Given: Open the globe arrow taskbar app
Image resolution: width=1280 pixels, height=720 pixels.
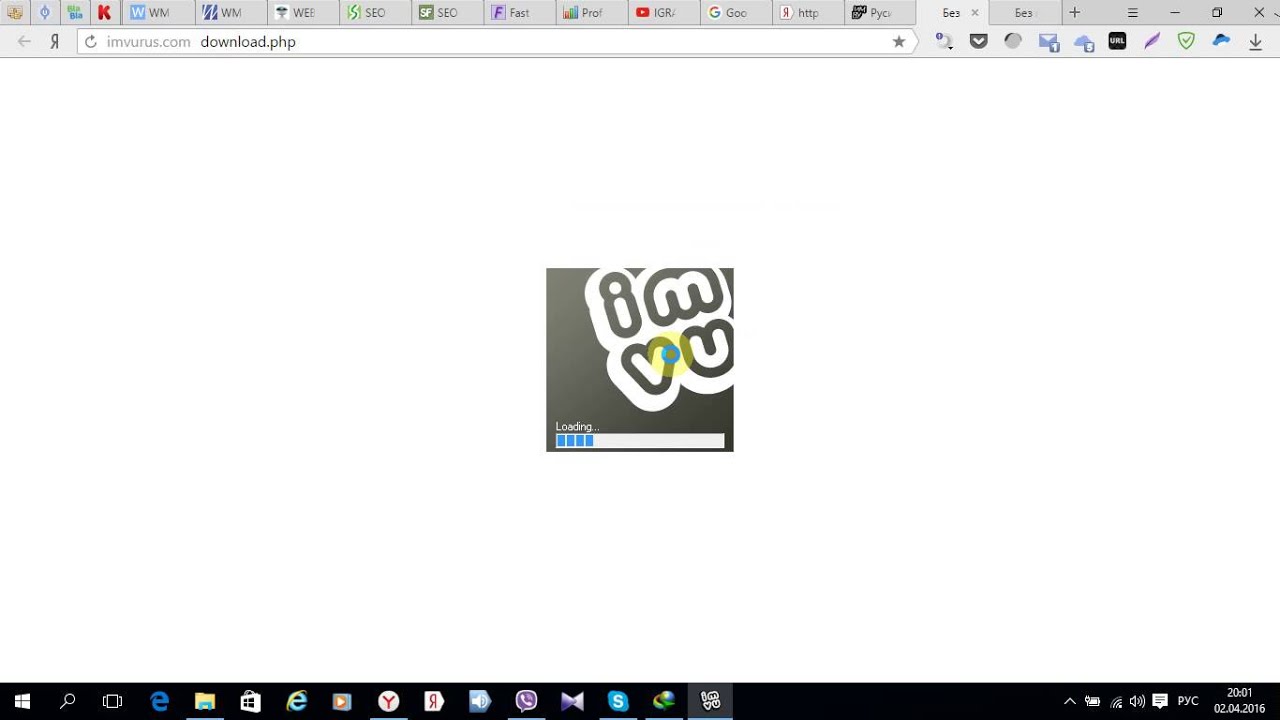Looking at the screenshot, I should [x=664, y=701].
